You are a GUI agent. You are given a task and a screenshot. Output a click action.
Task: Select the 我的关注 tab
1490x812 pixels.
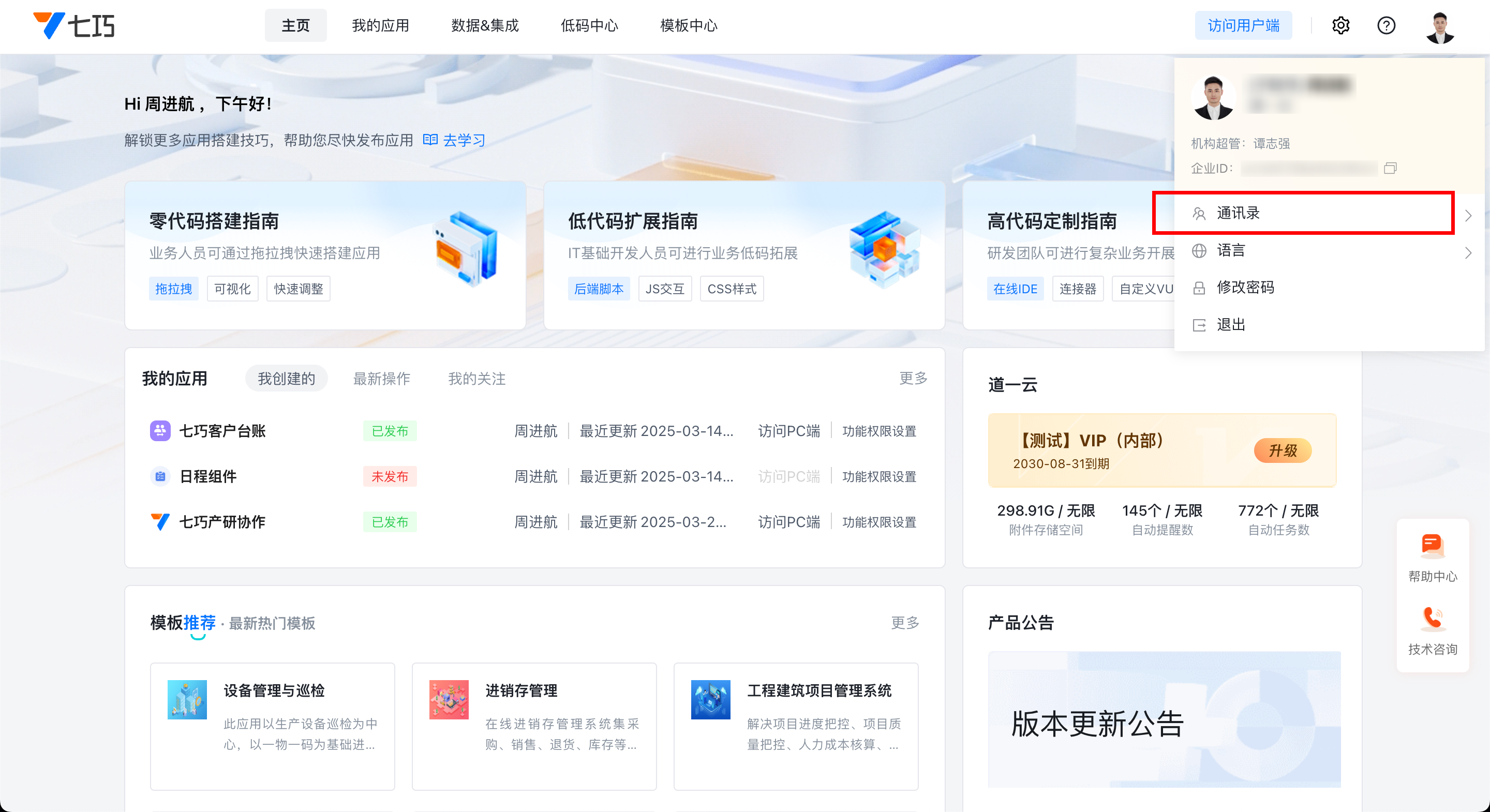click(x=476, y=379)
